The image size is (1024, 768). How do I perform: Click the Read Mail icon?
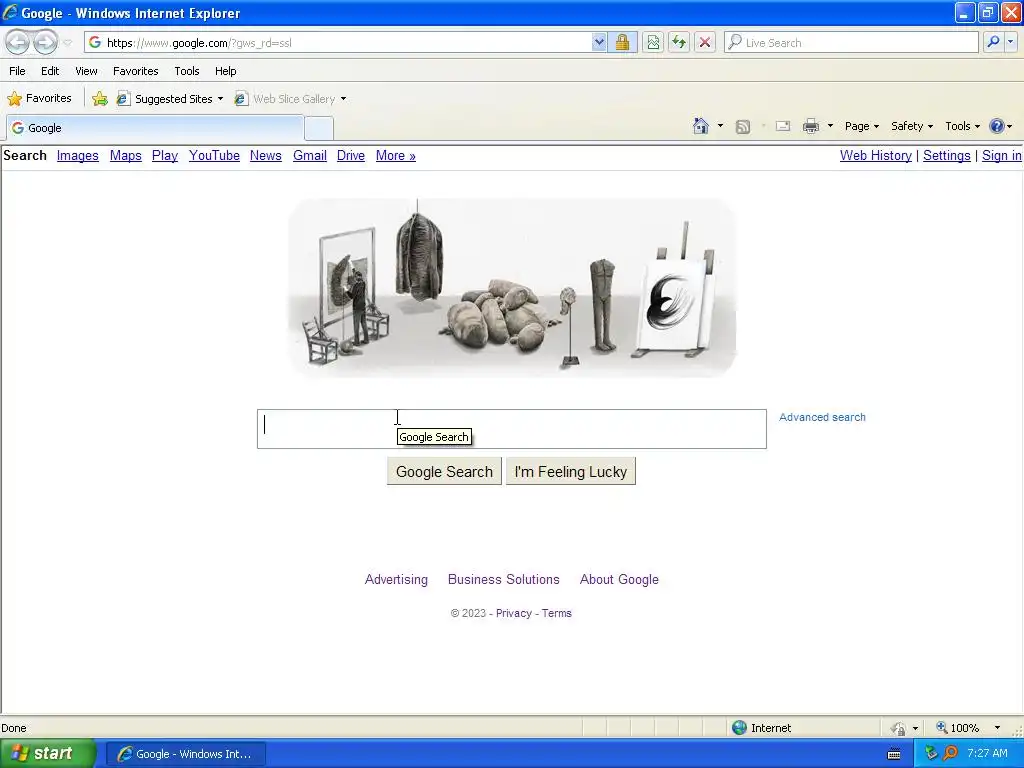(x=783, y=126)
